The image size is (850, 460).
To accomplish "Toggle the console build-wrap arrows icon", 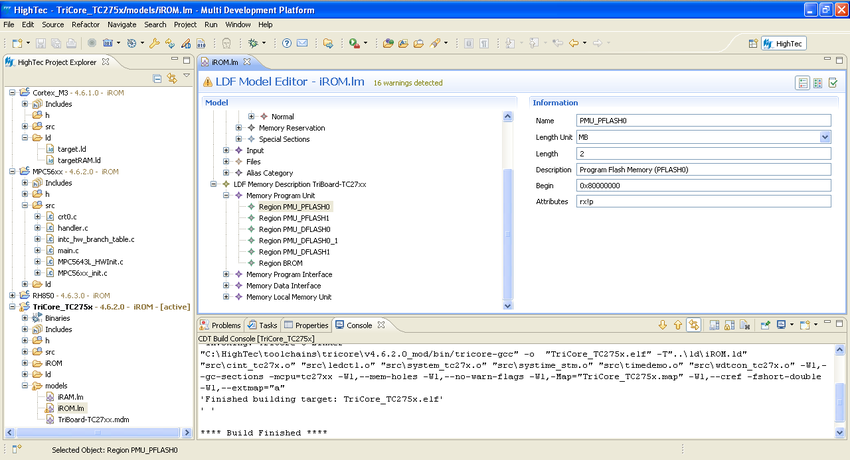I will (694, 325).
